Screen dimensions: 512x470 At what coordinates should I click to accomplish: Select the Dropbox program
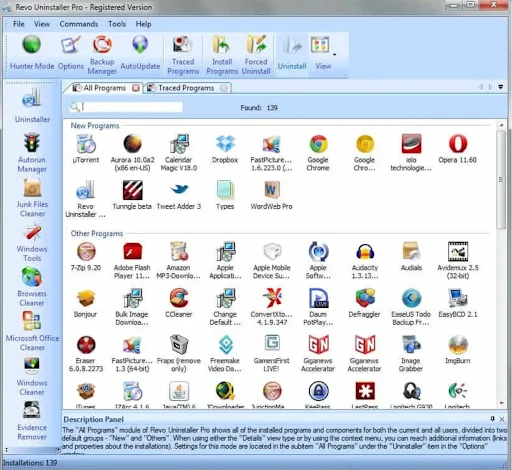click(x=225, y=149)
